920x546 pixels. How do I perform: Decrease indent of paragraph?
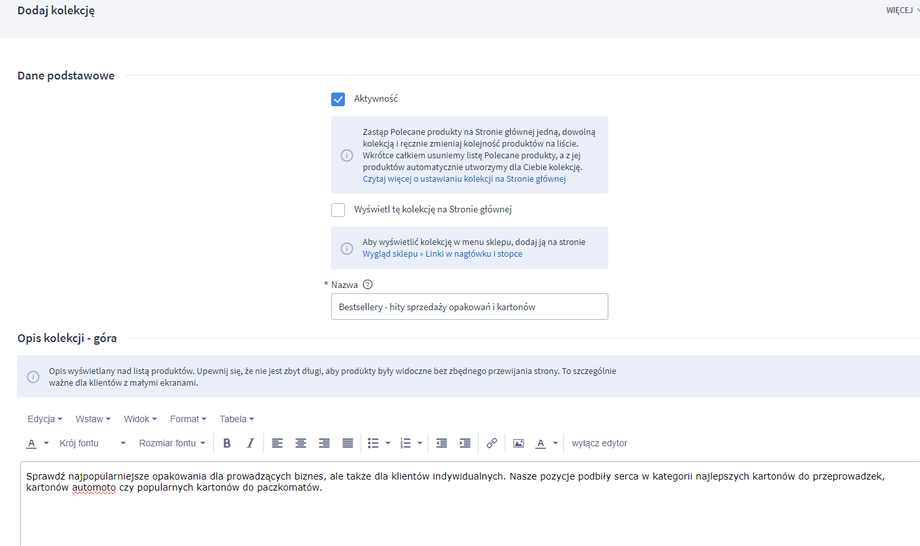[442, 443]
